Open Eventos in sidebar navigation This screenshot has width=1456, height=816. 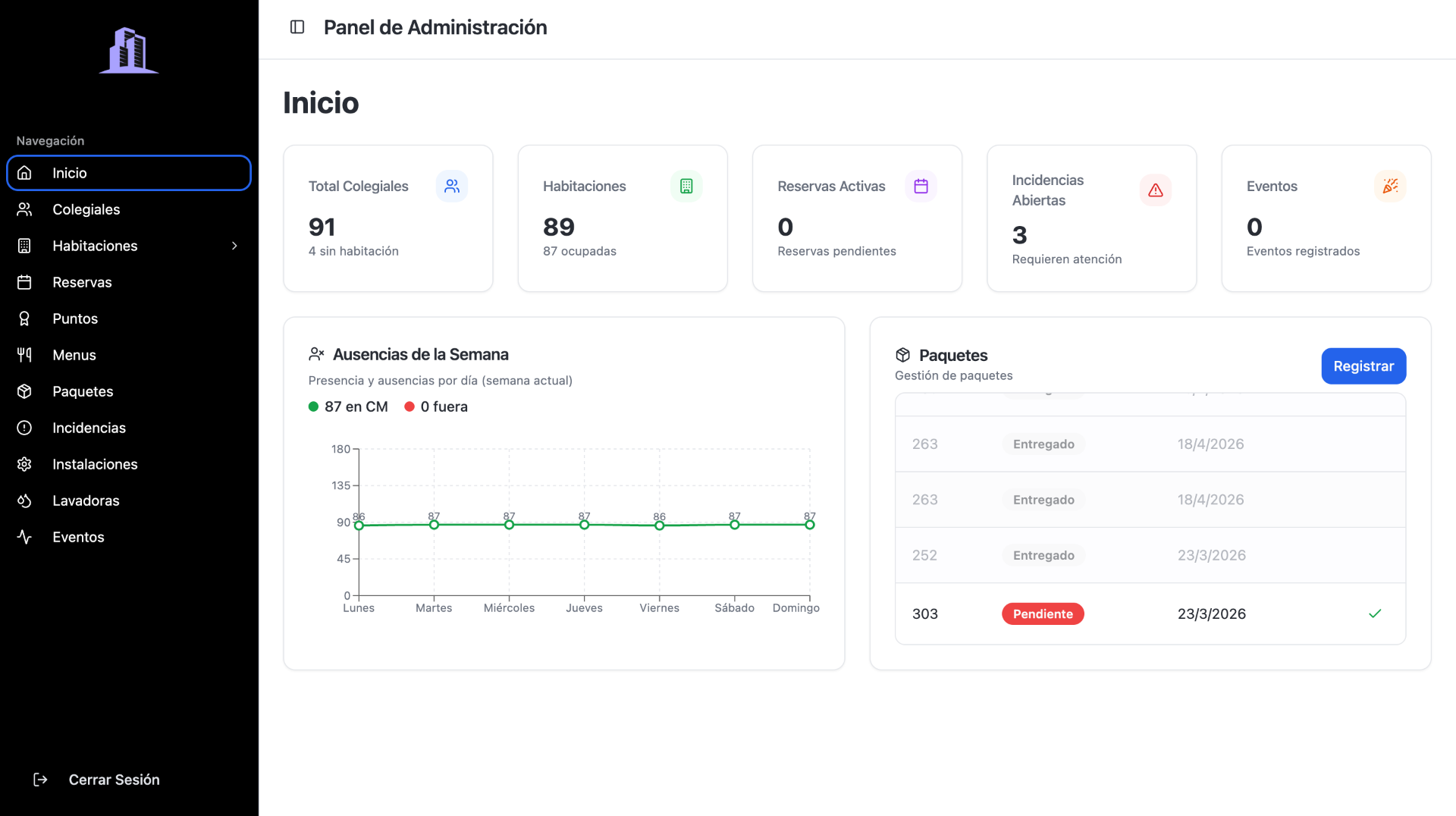tap(129, 537)
